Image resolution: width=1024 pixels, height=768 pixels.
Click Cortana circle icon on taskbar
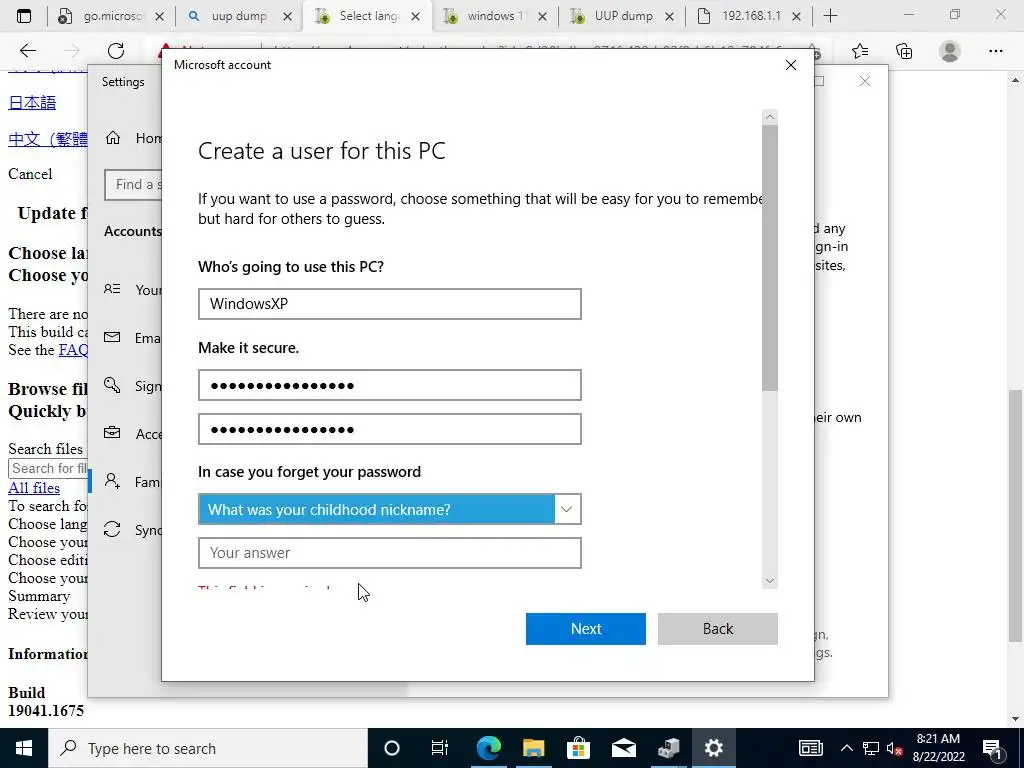tap(391, 748)
